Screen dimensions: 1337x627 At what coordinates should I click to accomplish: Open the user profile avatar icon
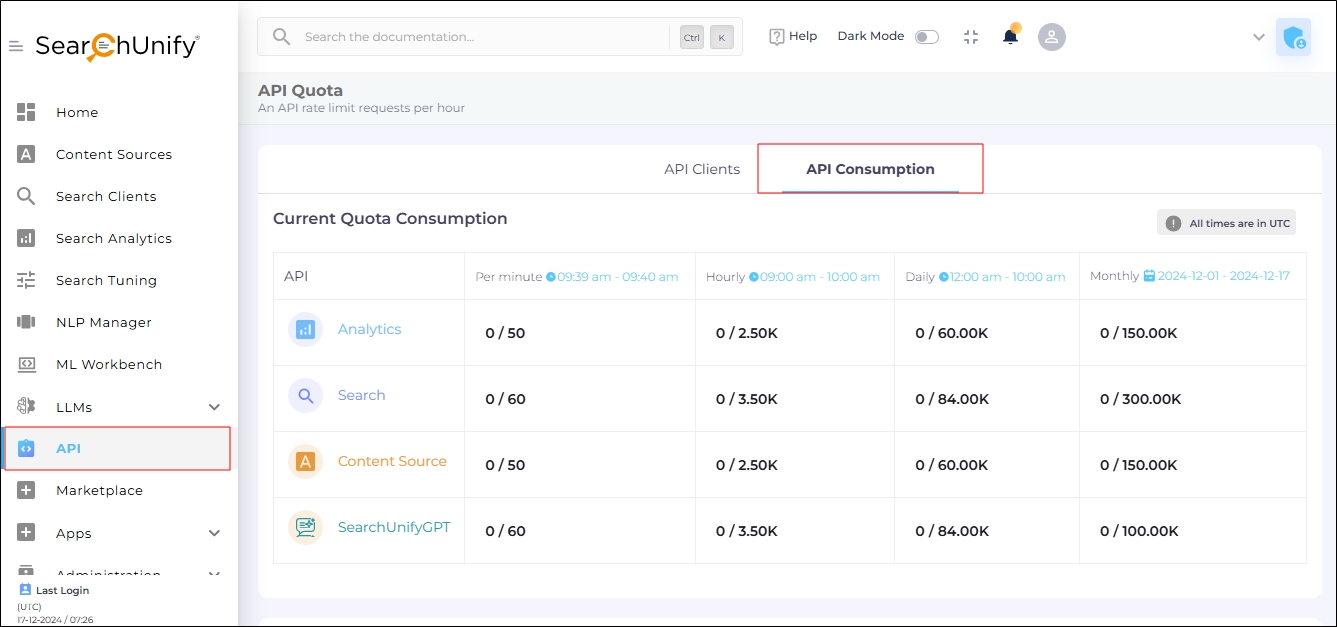tap(1051, 37)
